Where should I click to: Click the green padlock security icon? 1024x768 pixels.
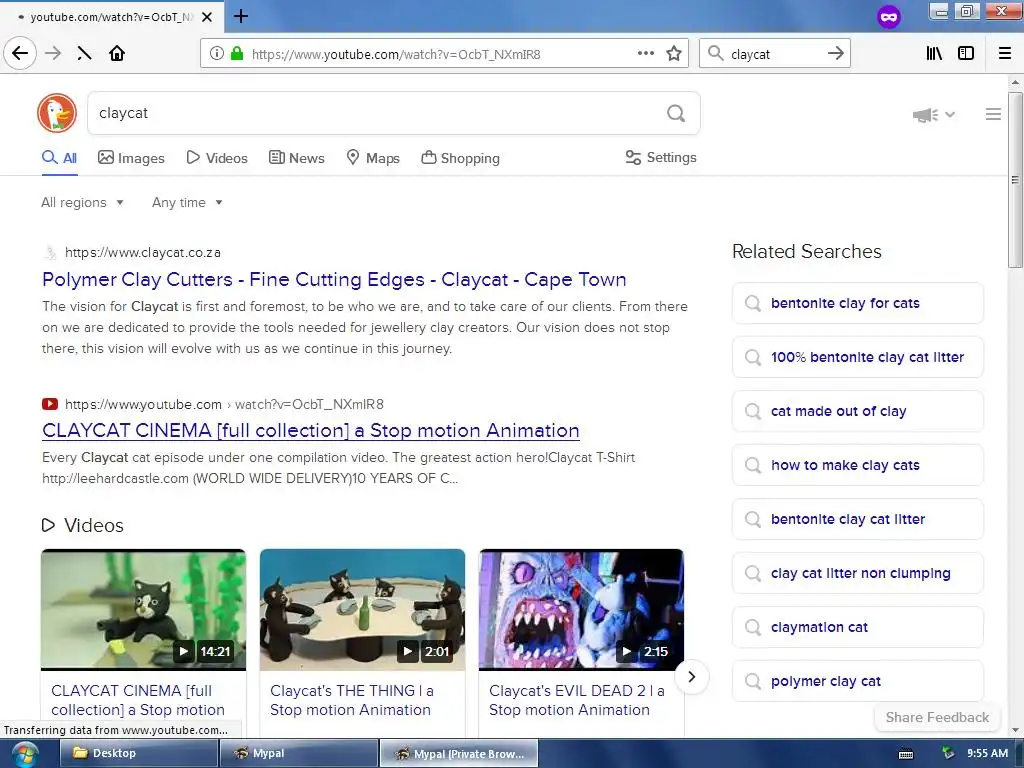coord(237,54)
